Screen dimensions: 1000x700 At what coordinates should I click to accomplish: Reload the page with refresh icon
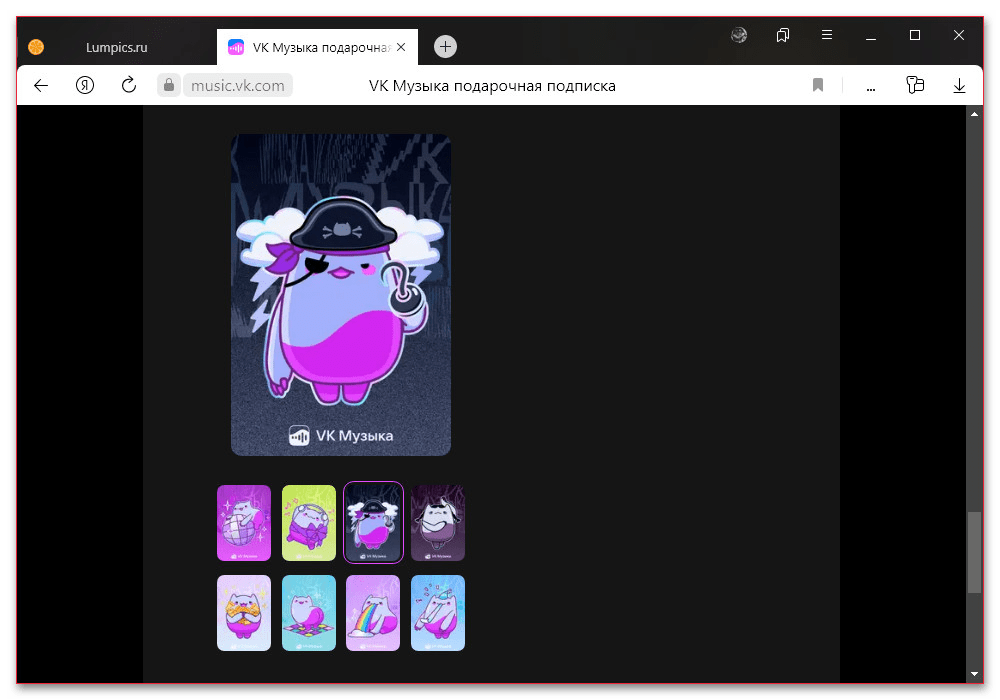tap(129, 85)
